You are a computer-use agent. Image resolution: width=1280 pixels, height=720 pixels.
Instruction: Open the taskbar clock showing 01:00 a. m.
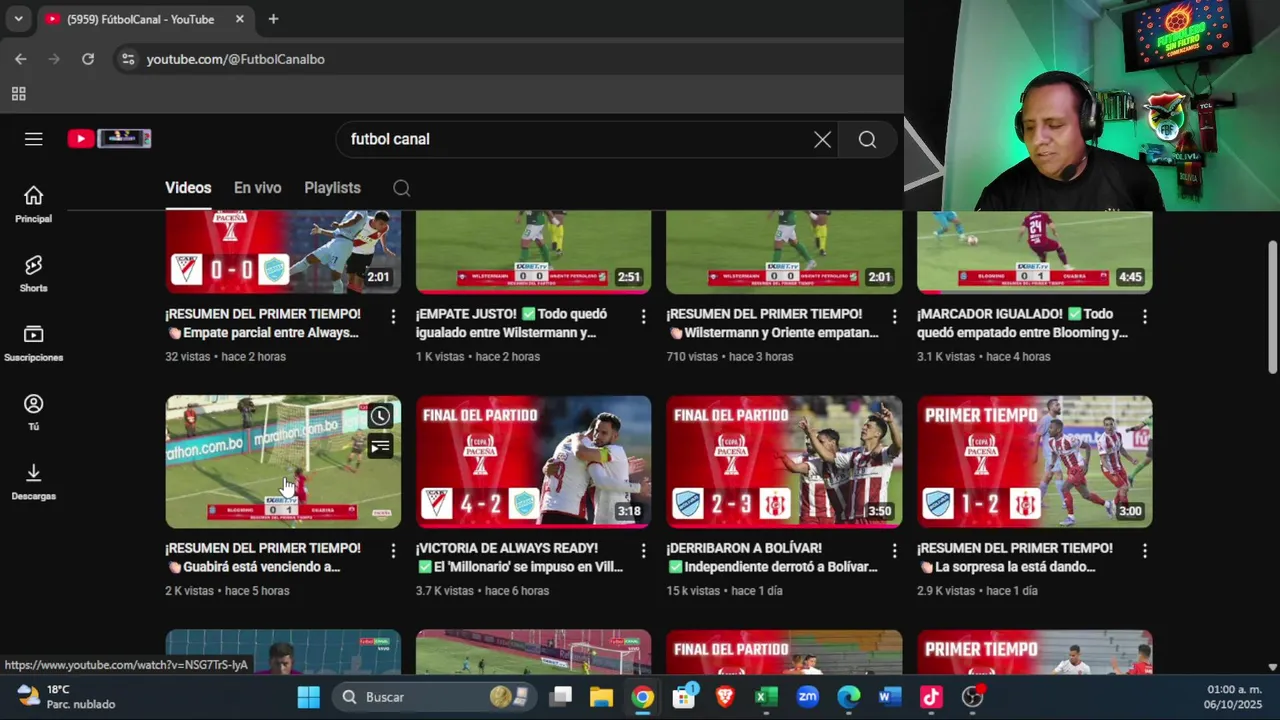point(1234,697)
